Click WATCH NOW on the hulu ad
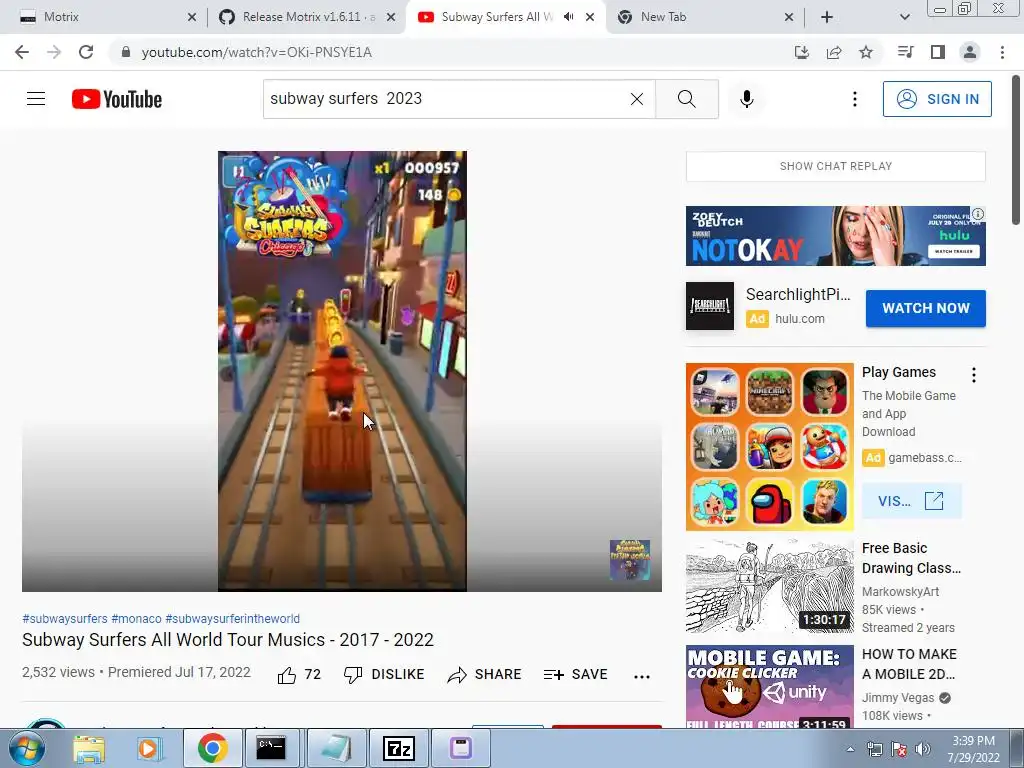This screenshot has width=1024, height=768. (925, 308)
